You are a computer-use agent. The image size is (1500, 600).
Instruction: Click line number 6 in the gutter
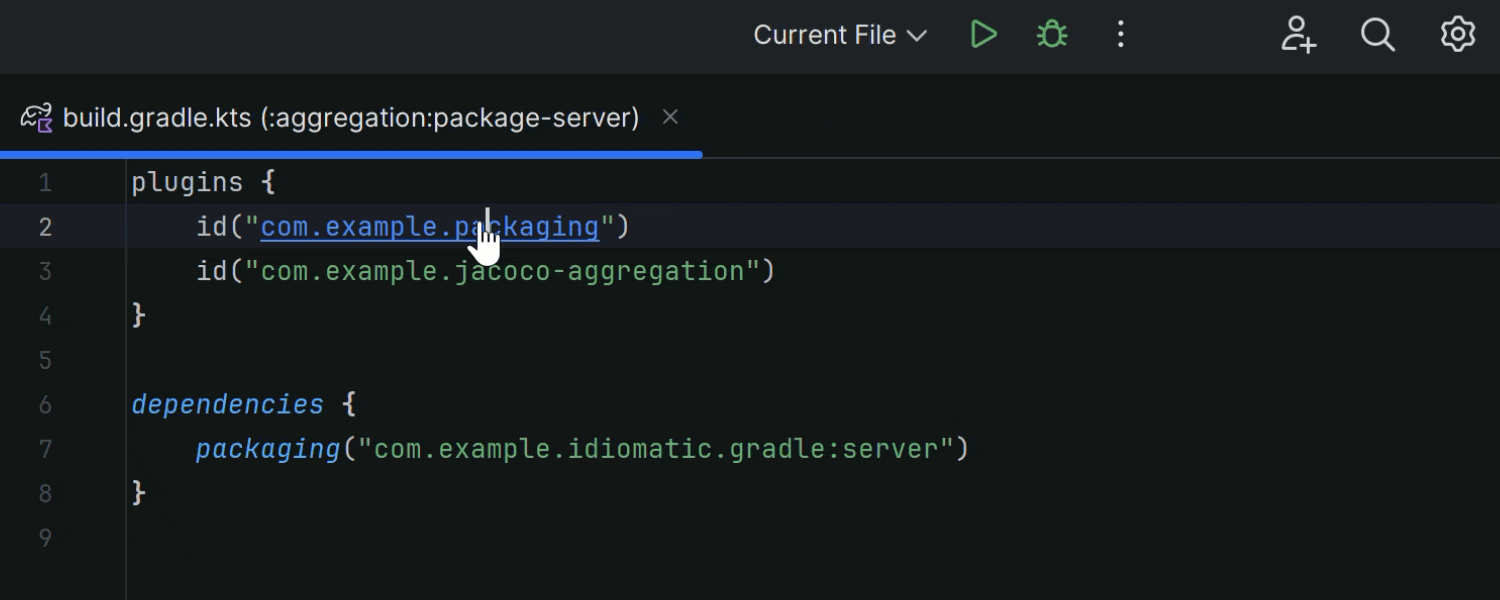(x=45, y=404)
